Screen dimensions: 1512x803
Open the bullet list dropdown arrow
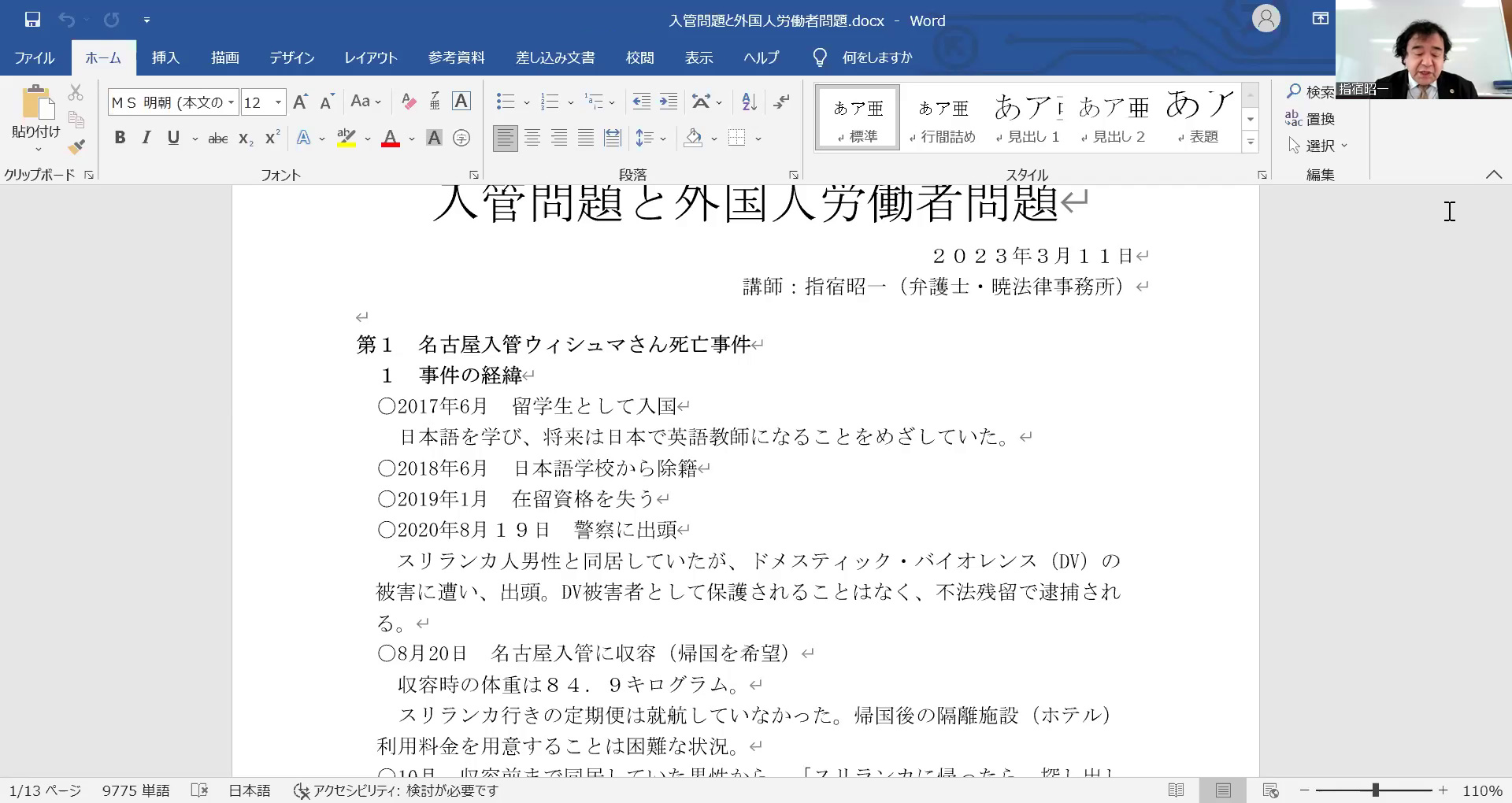click(x=526, y=102)
